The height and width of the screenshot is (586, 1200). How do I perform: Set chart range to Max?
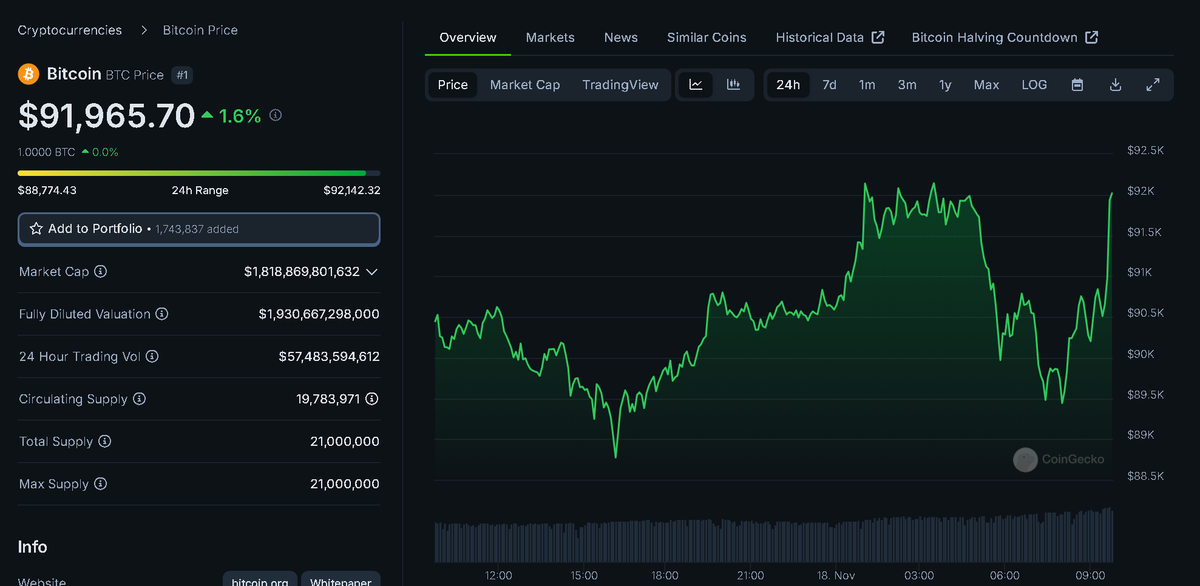986,85
